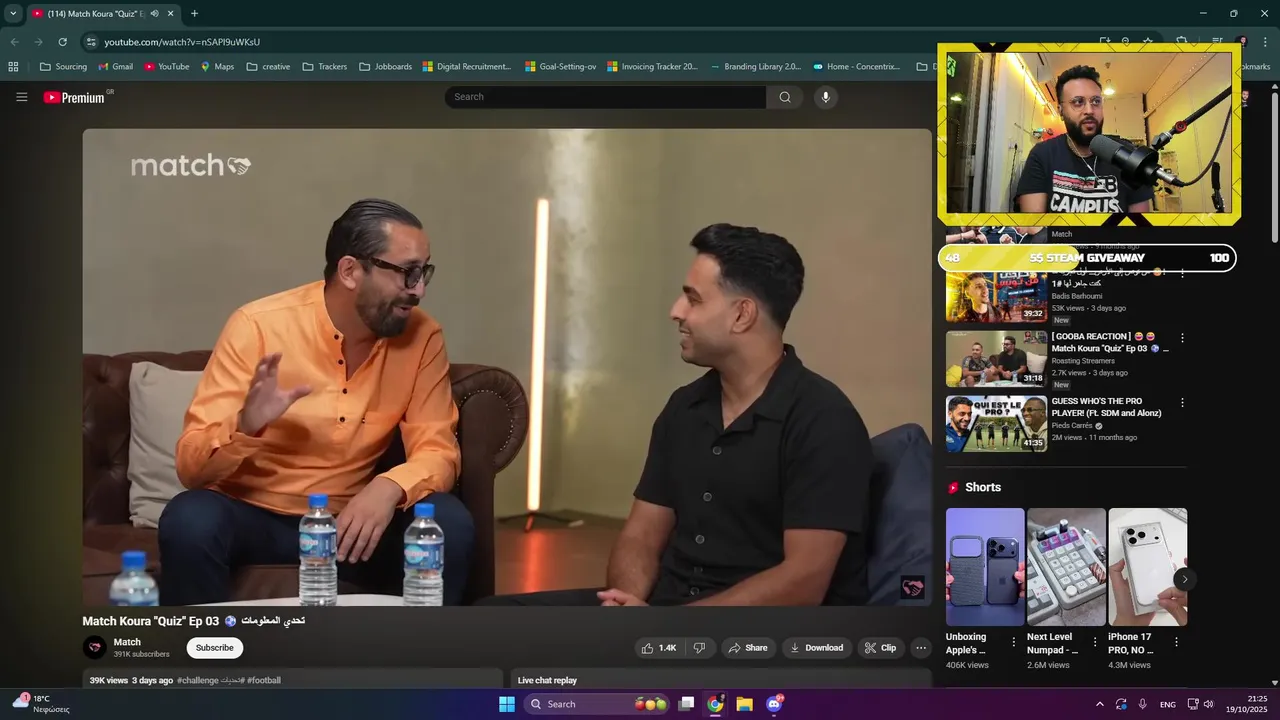This screenshot has width=1280, height=720.
Task: Open the tab search dropdown arrow
Action: click(13, 14)
